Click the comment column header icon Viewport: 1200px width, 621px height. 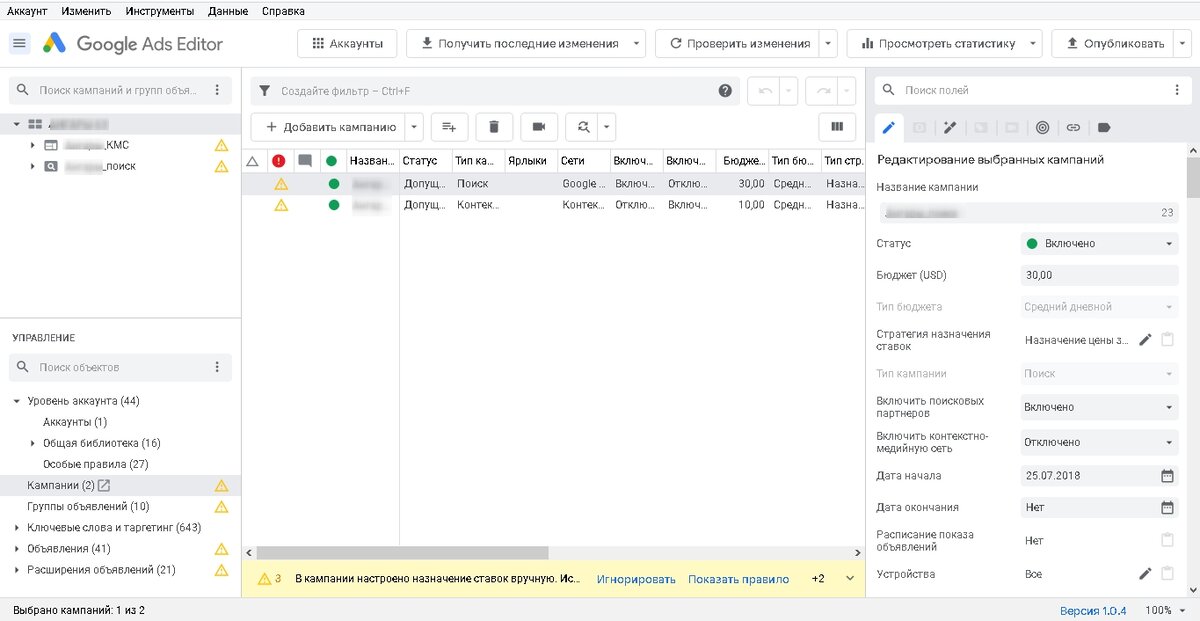coord(305,160)
